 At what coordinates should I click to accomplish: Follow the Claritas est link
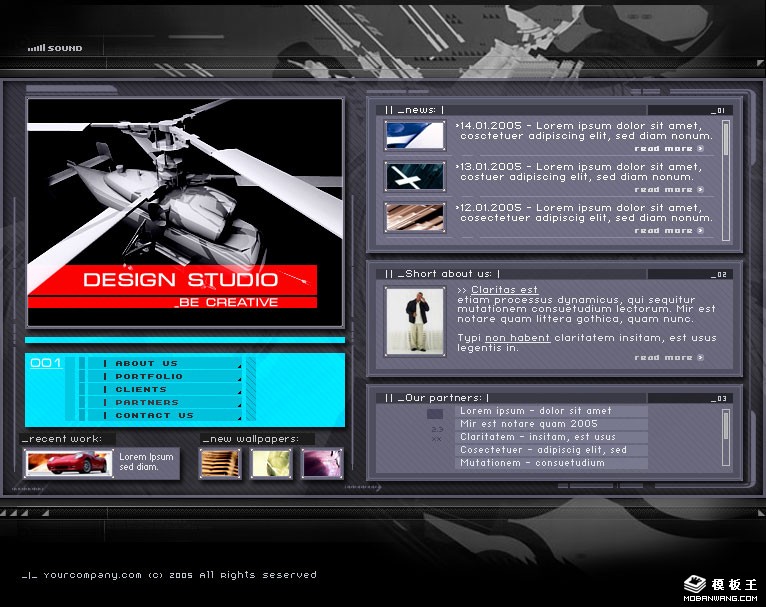[x=504, y=290]
